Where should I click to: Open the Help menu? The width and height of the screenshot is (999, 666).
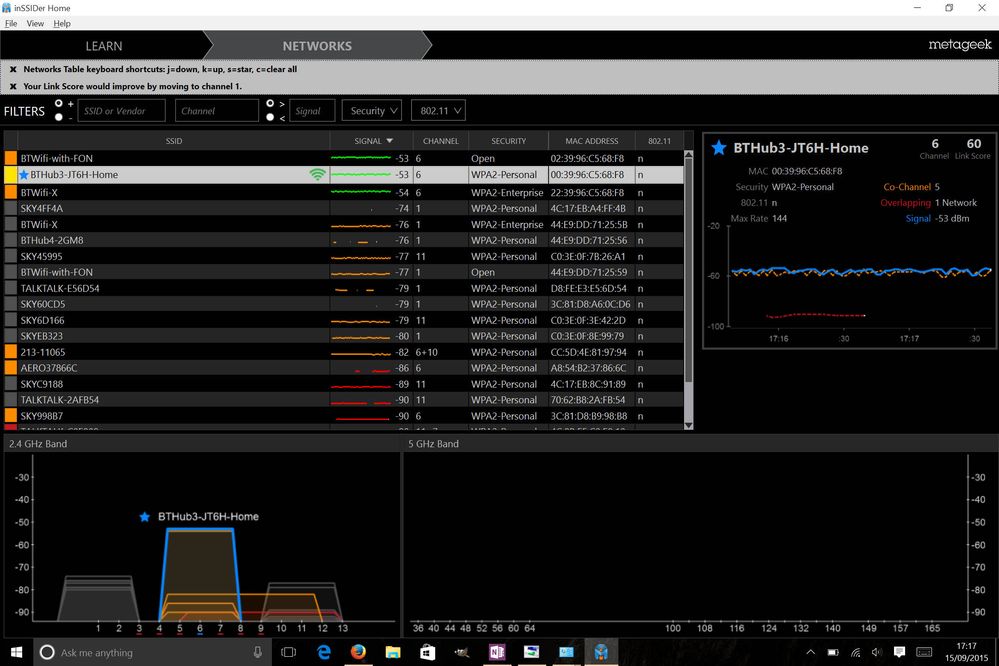point(62,24)
